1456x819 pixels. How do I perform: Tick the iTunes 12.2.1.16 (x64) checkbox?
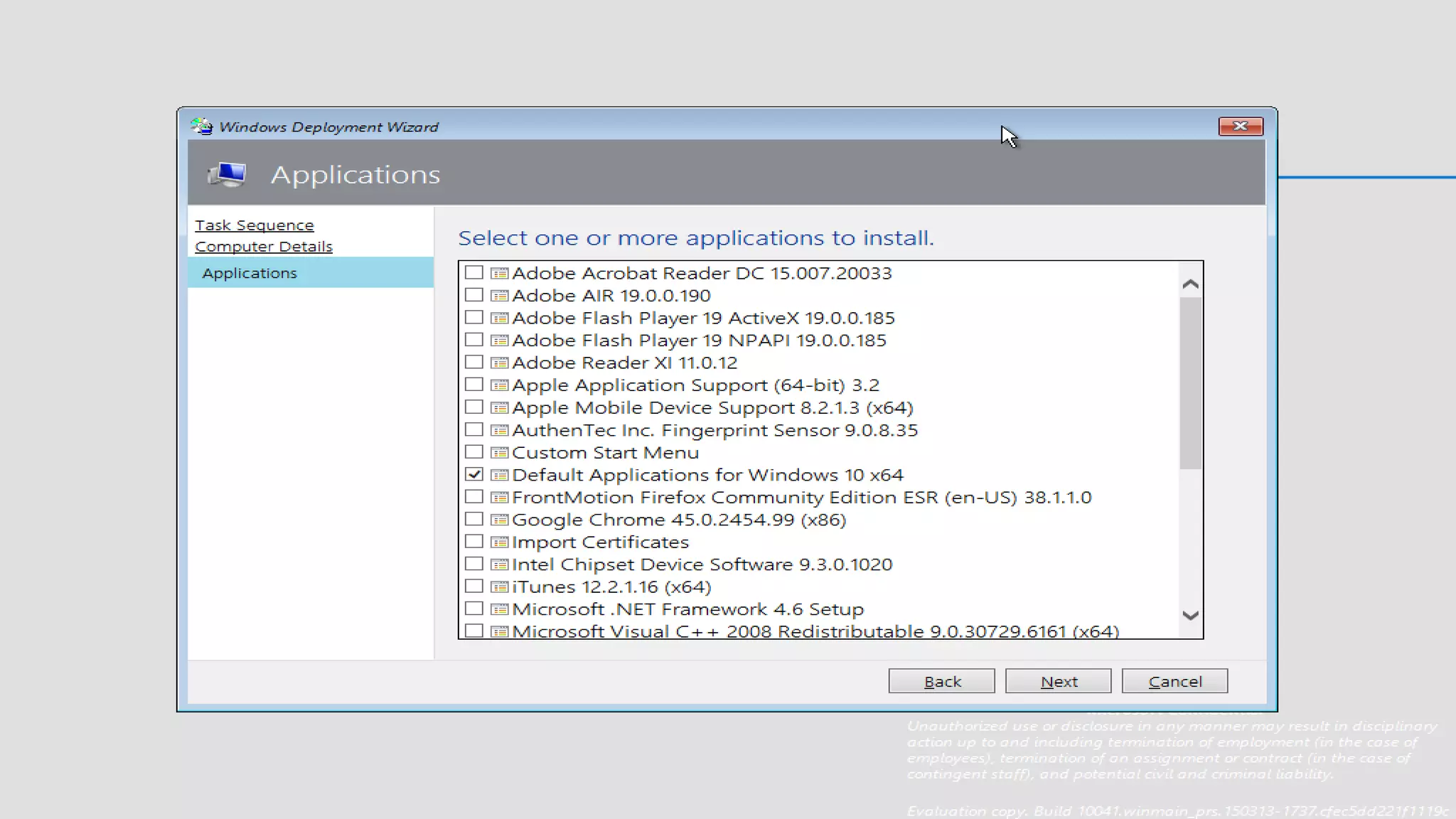474,586
